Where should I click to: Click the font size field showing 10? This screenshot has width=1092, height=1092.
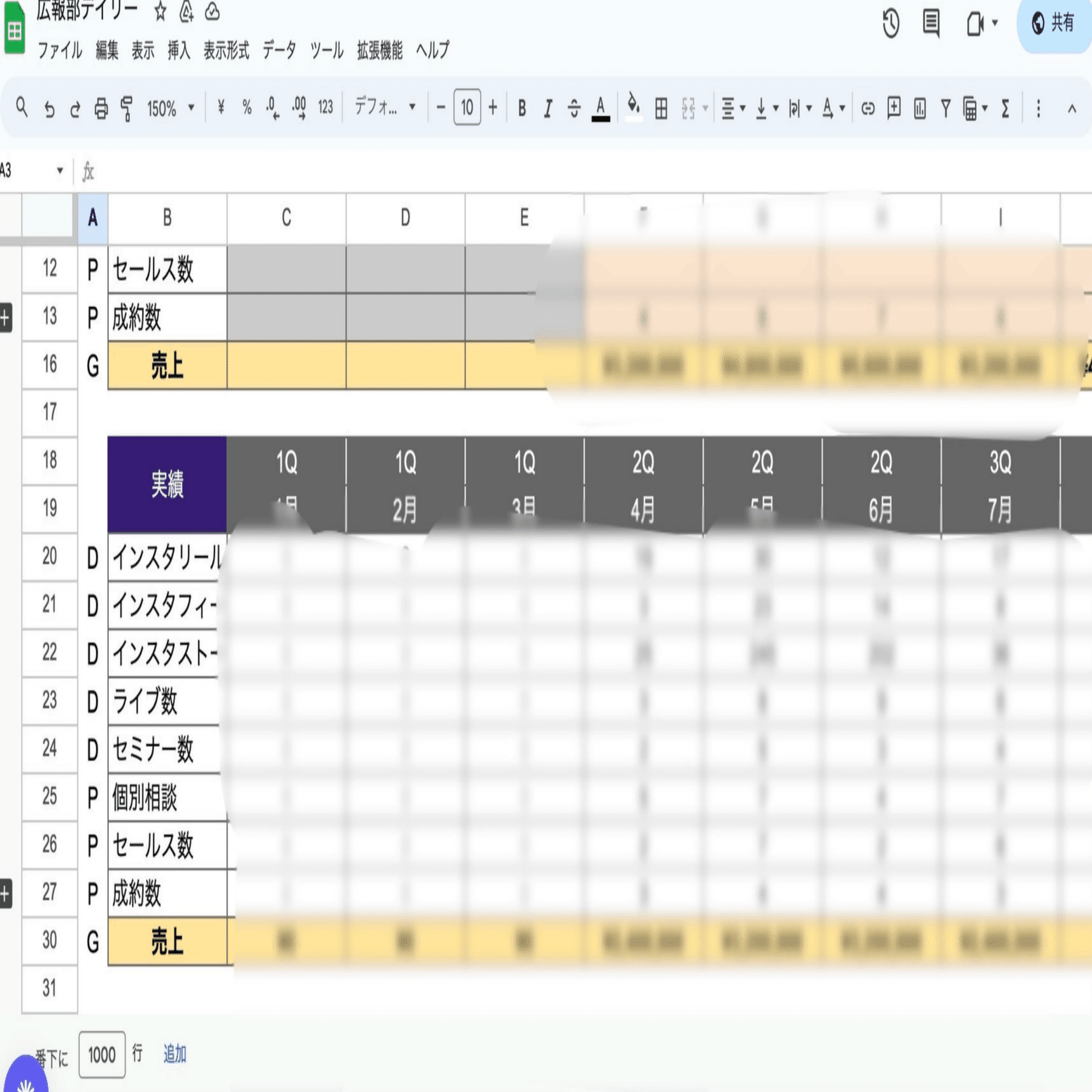click(x=467, y=108)
